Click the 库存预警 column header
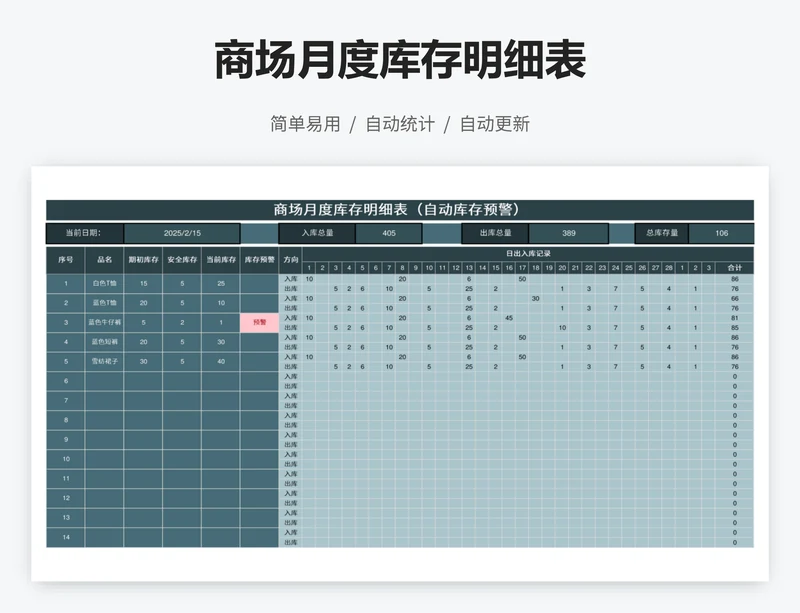 (260, 260)
